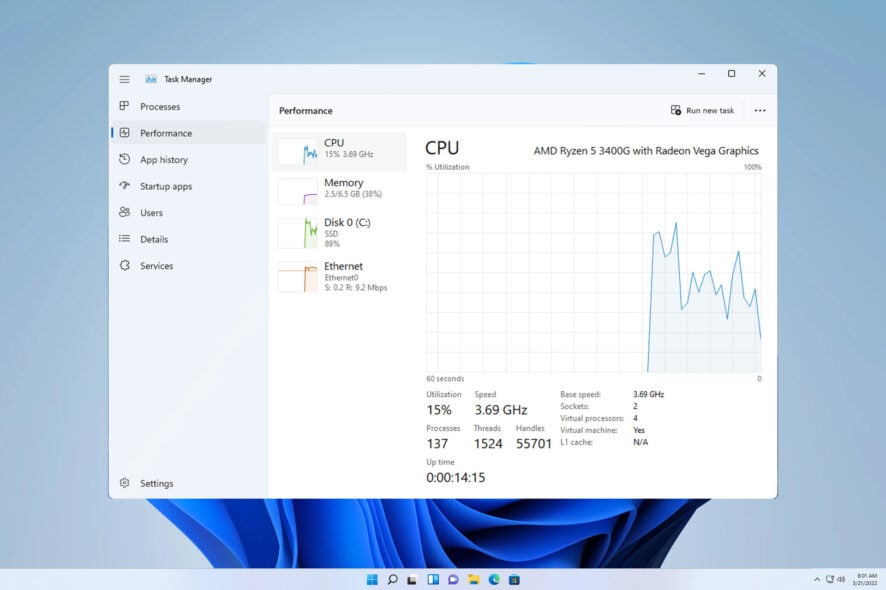Viewport: 886px width, 590px height.
Task: Select the Memory performance pane
Action: pyautogui.click(x=340, y=188)
